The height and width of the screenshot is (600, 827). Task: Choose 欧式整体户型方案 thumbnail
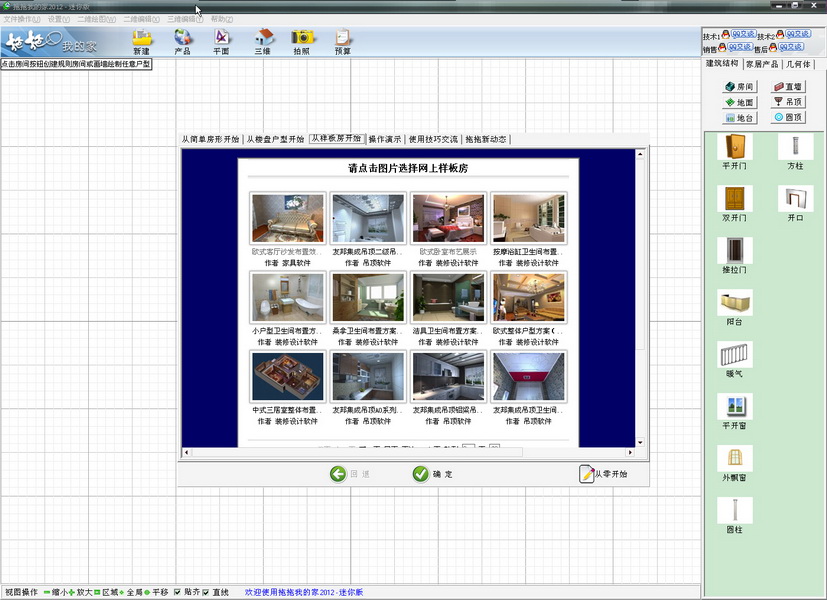pos(529,297)
